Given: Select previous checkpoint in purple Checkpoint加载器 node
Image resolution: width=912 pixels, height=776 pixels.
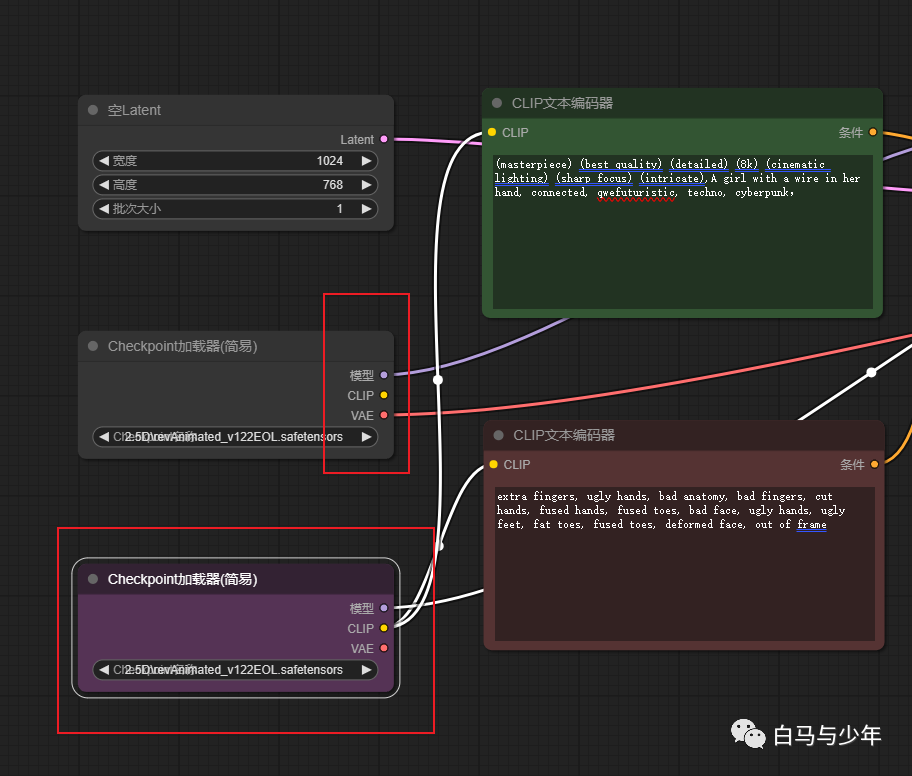Looking at the screenshot, I should click(x=105, y=670).
